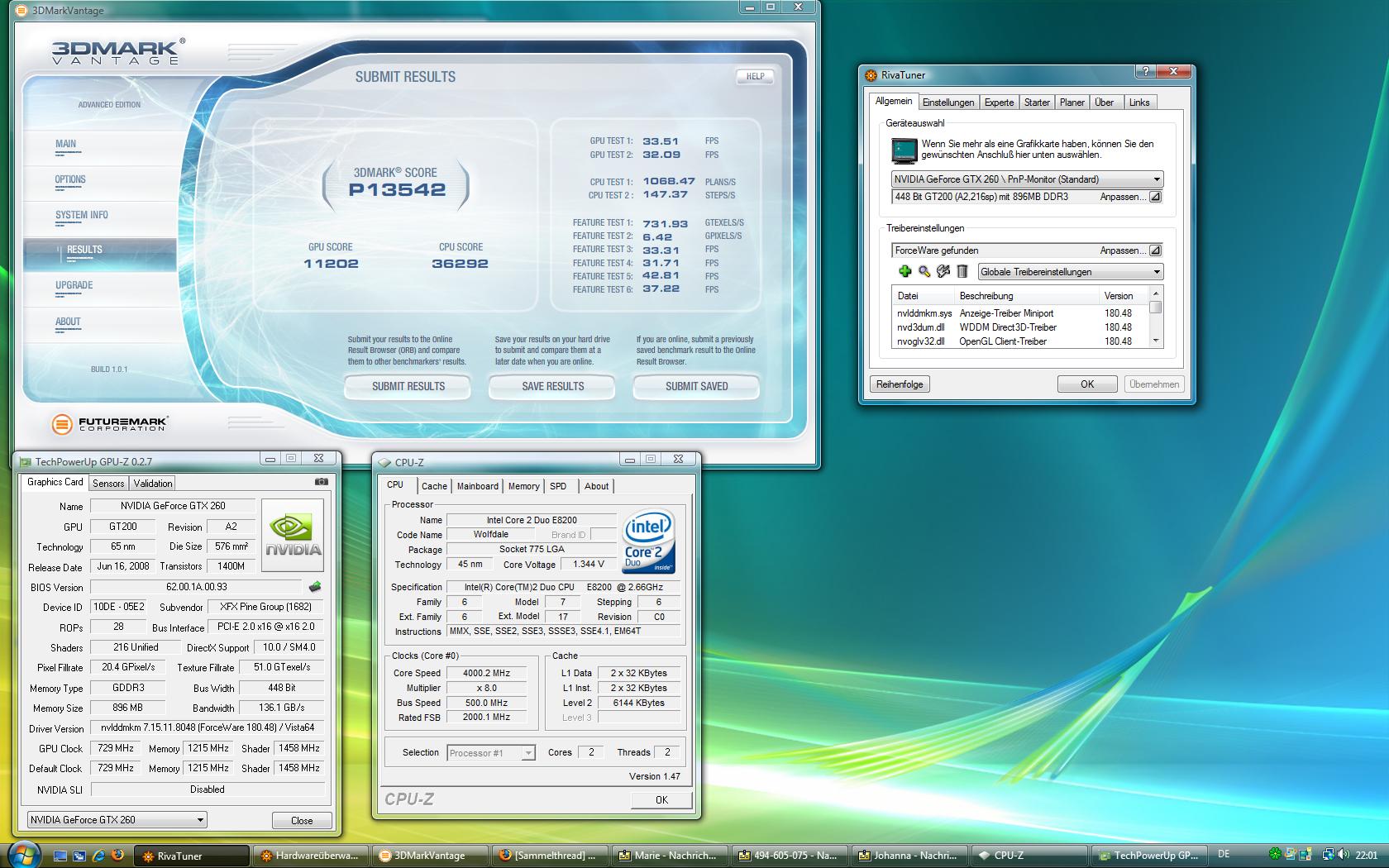1389x868 pixels.
Task: Click the volume speaker icon in the system tray
Action: coord(1344,855)
